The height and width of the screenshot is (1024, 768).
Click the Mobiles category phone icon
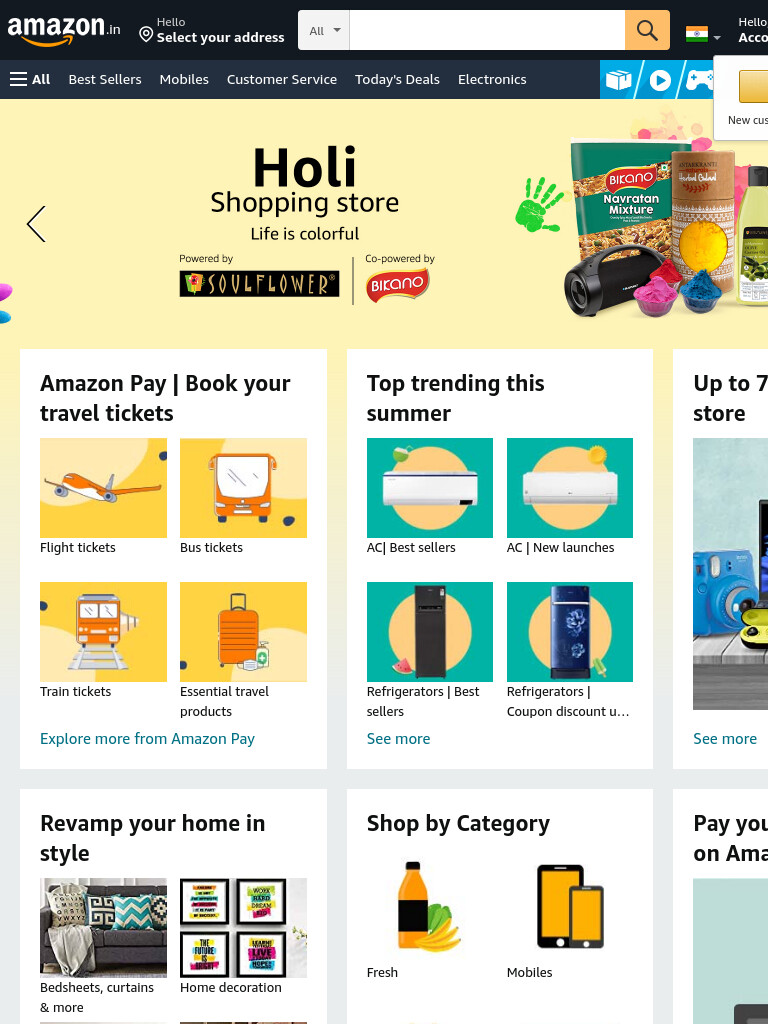click(x=569, y=906)
